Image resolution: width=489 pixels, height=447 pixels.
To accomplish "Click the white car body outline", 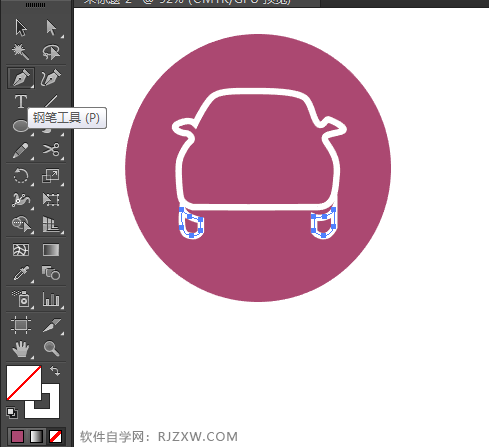I will point(259,207).
